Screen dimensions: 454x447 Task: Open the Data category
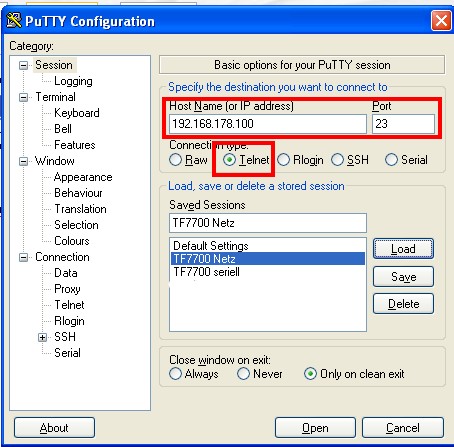[x=66, y=273]
